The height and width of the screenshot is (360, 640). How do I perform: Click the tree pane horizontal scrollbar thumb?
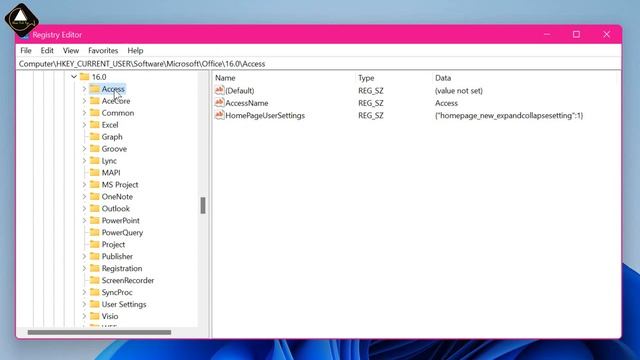click(99, 332)
